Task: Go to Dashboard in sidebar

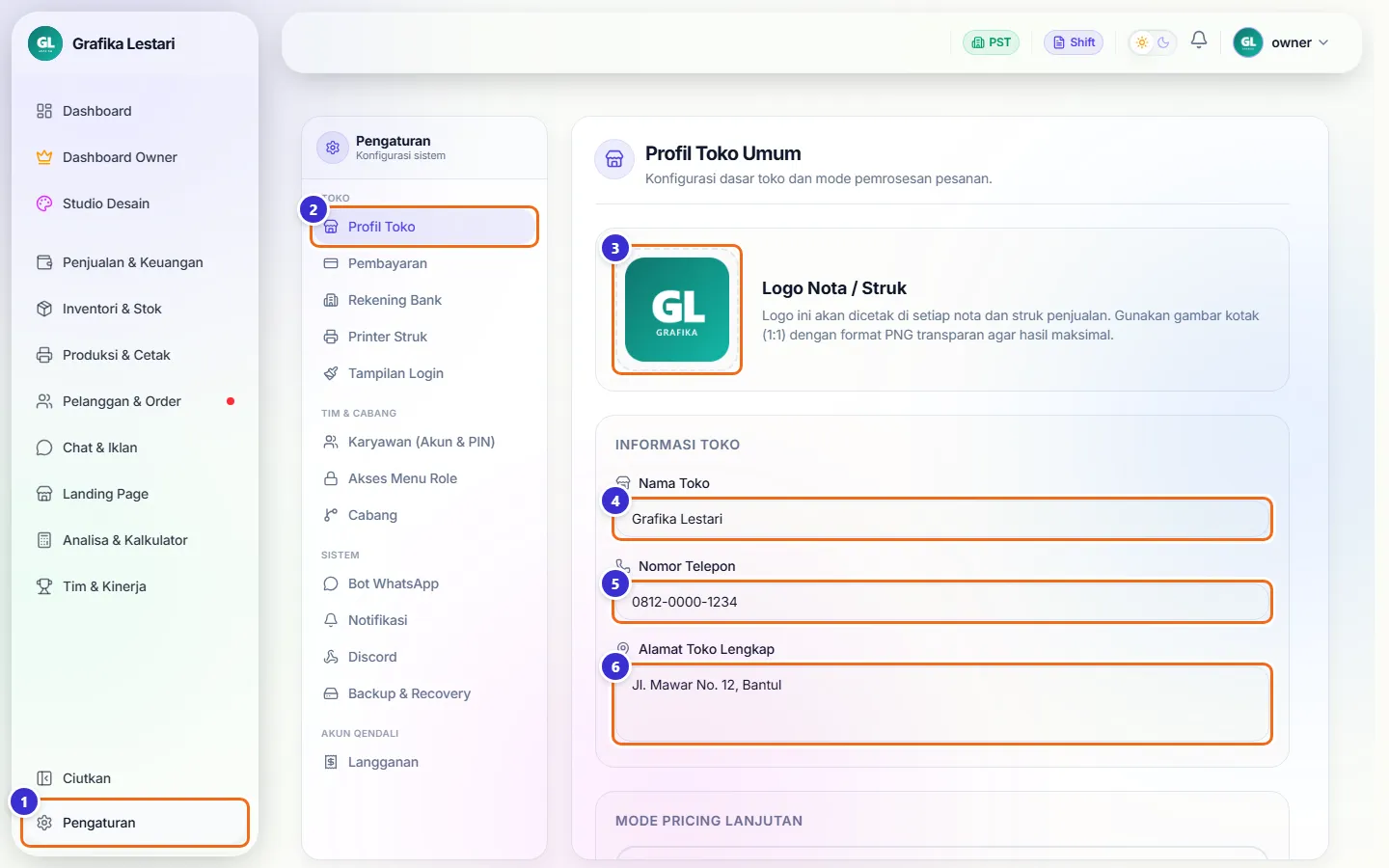Action: point(135,111)
